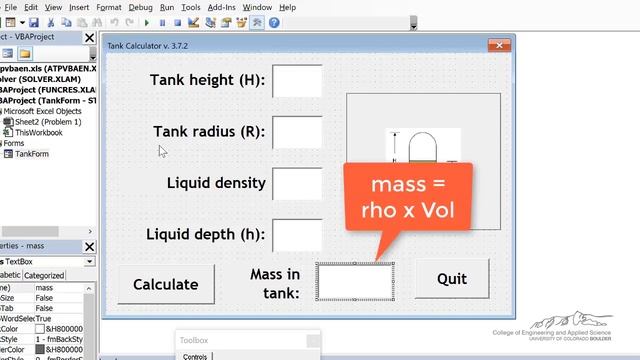Click the Break pause icon
Screen dimensions: 640x360
click(162, 22)
